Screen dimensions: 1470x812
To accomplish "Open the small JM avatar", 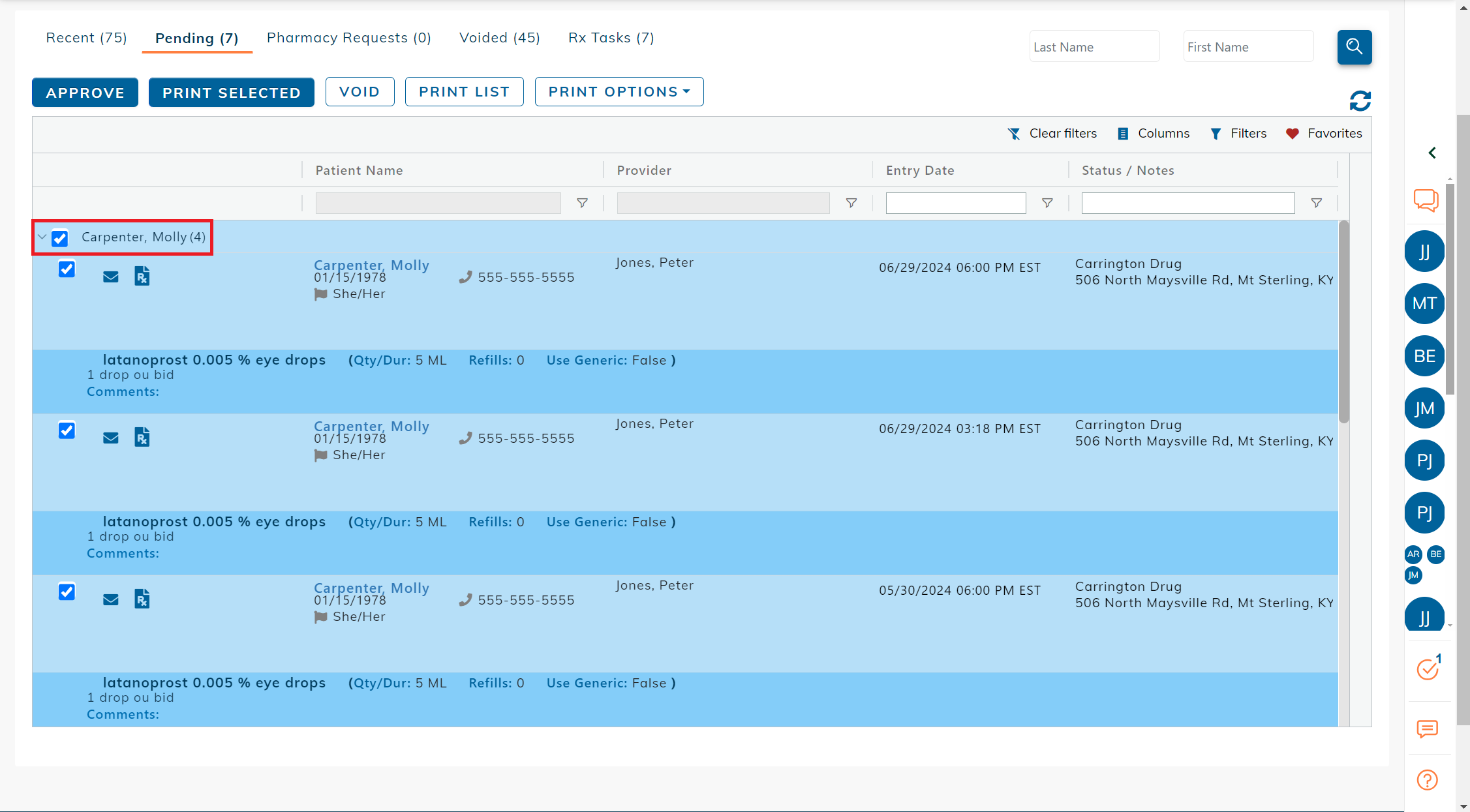I will [x=1413, y=575].
